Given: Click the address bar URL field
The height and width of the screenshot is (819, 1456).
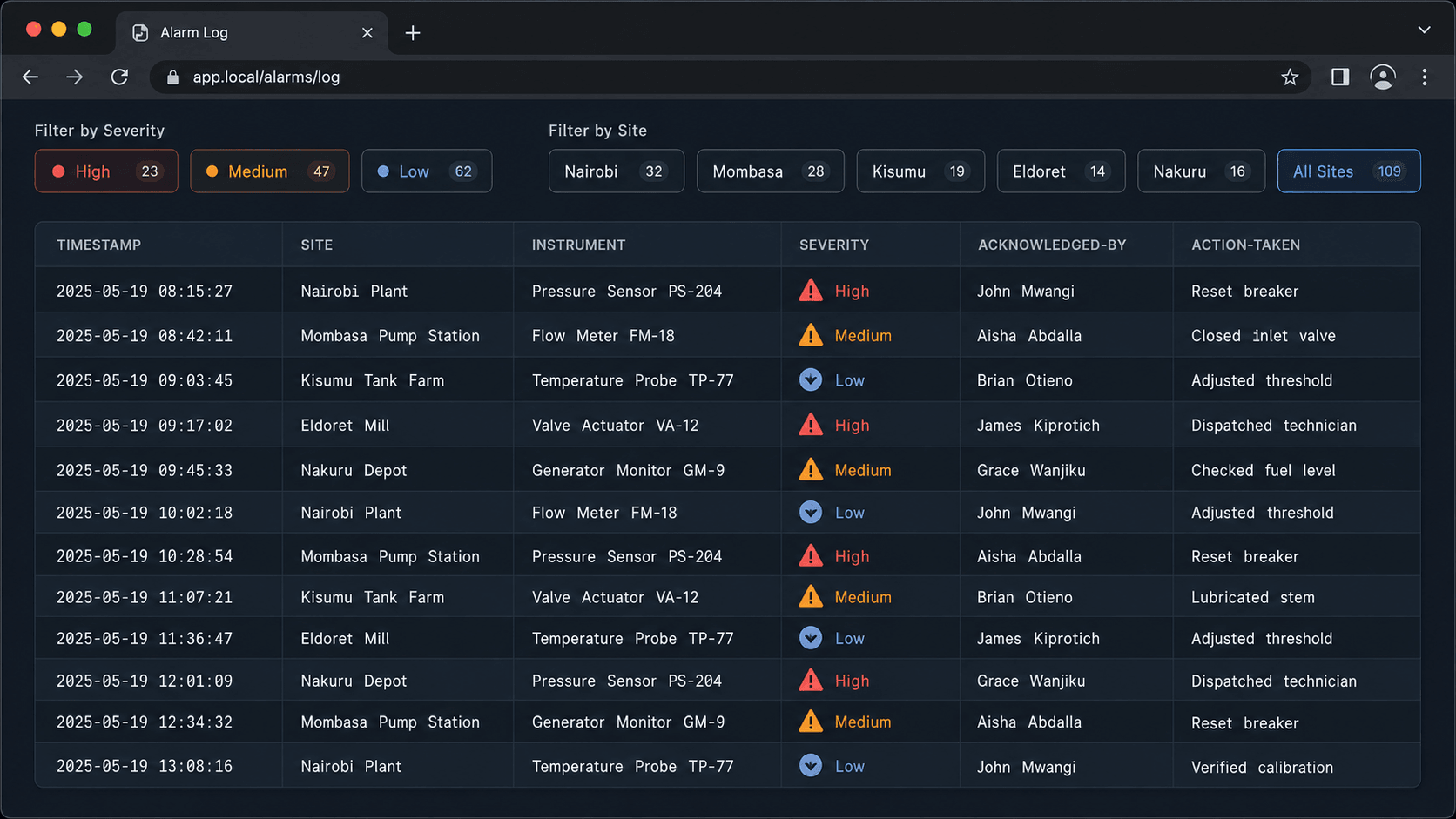Looking at the screenshot, I should (730, 77).
